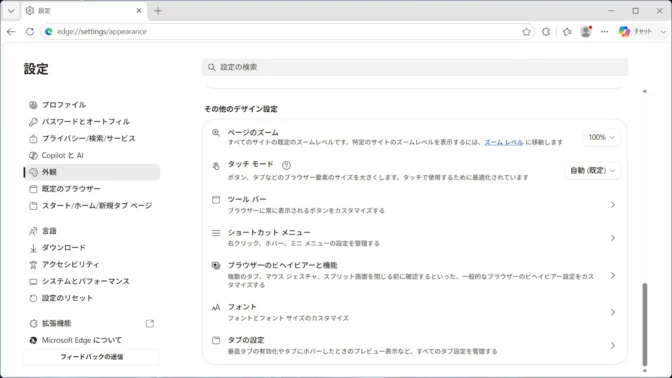Open 言語 settings section

click(x=92, y=231)
